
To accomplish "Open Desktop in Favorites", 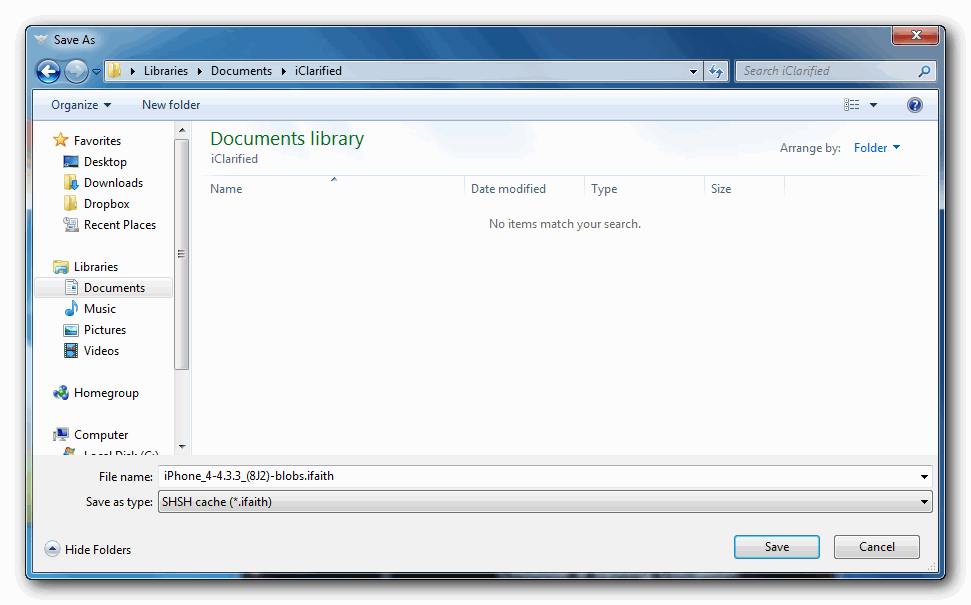I will tap(105, 162).
